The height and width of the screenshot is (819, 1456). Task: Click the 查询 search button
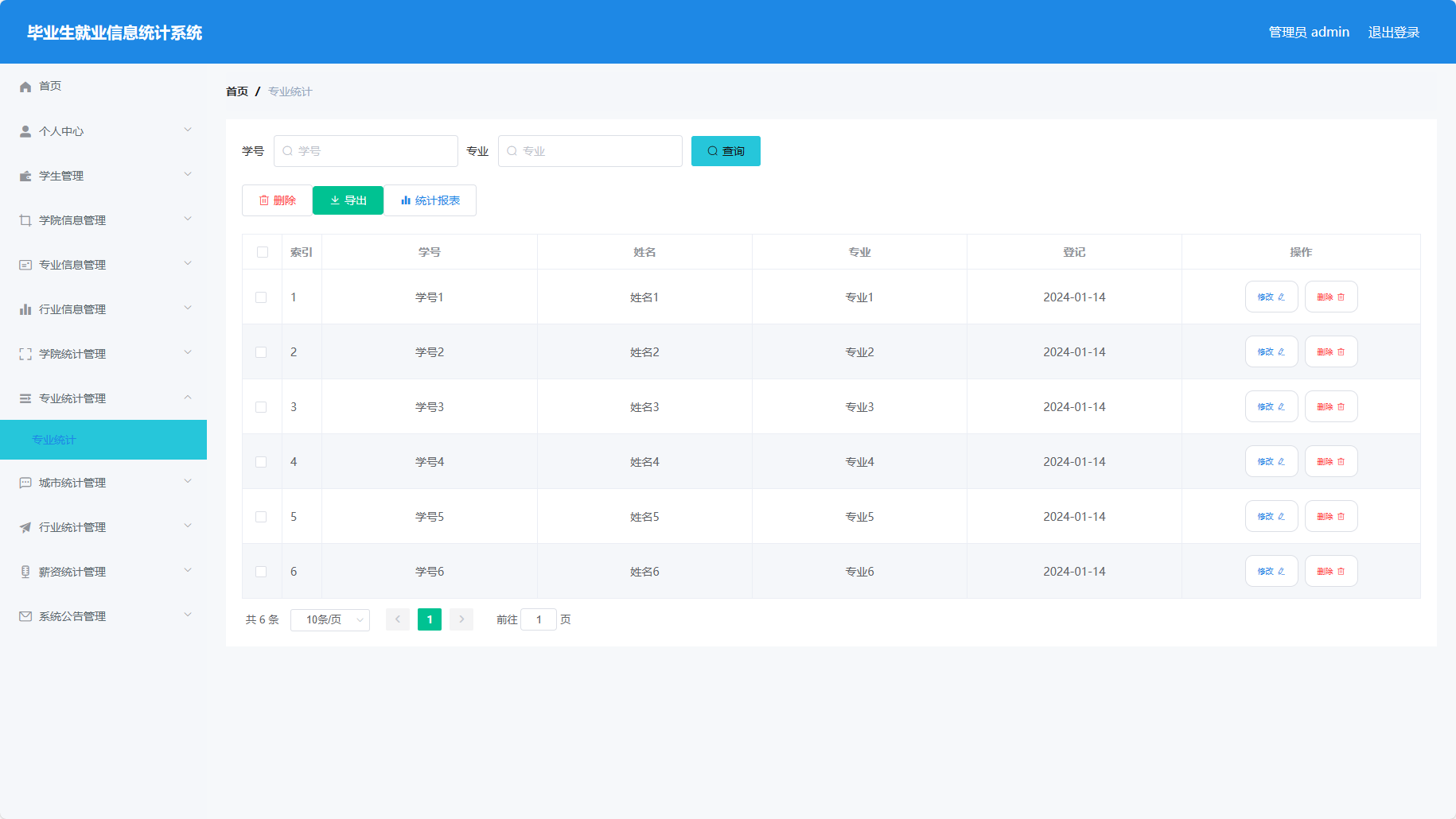pyautogui.click(x=726, y=151)
